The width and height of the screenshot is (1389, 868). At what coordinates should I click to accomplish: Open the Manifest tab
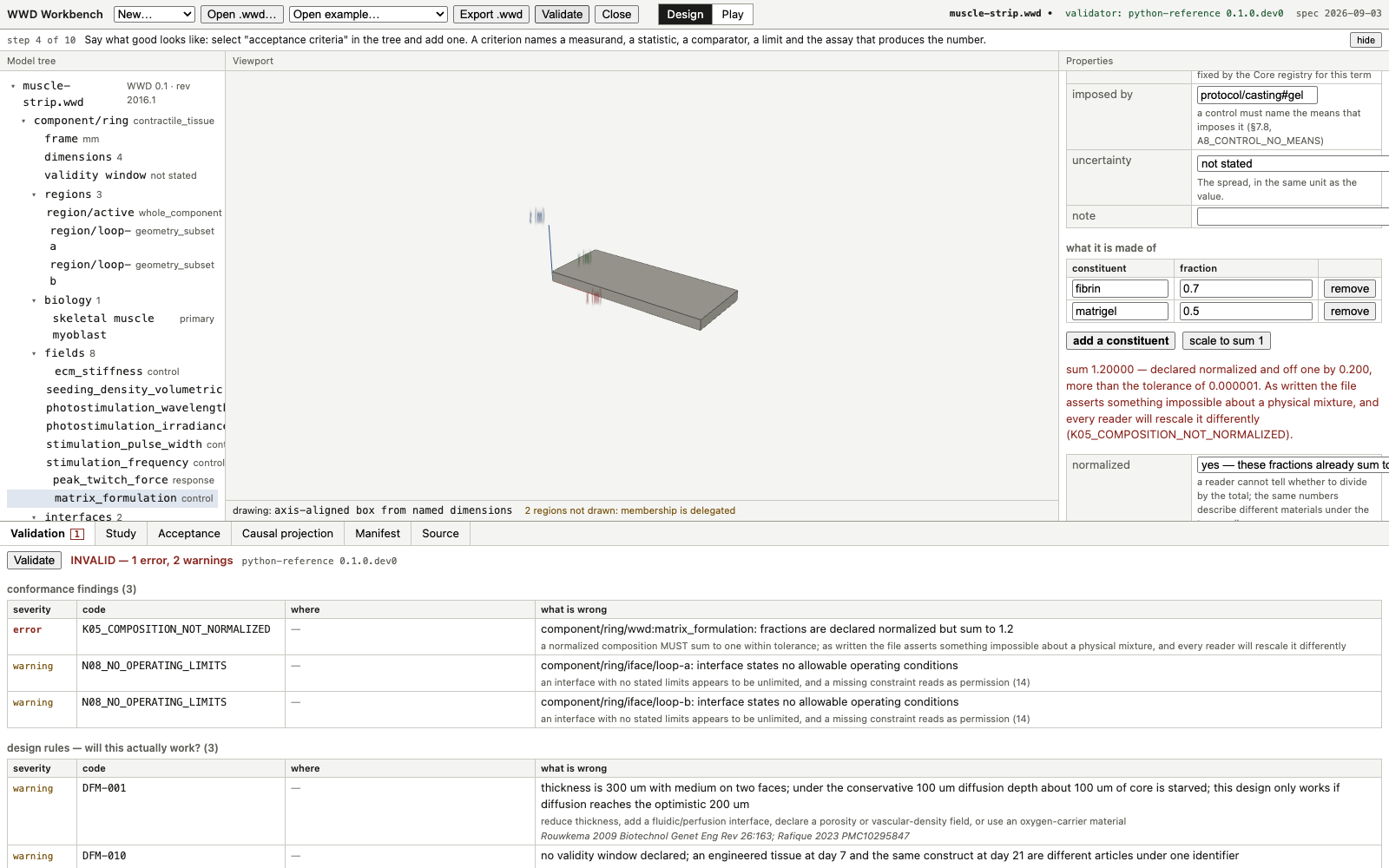coord(378,534)
